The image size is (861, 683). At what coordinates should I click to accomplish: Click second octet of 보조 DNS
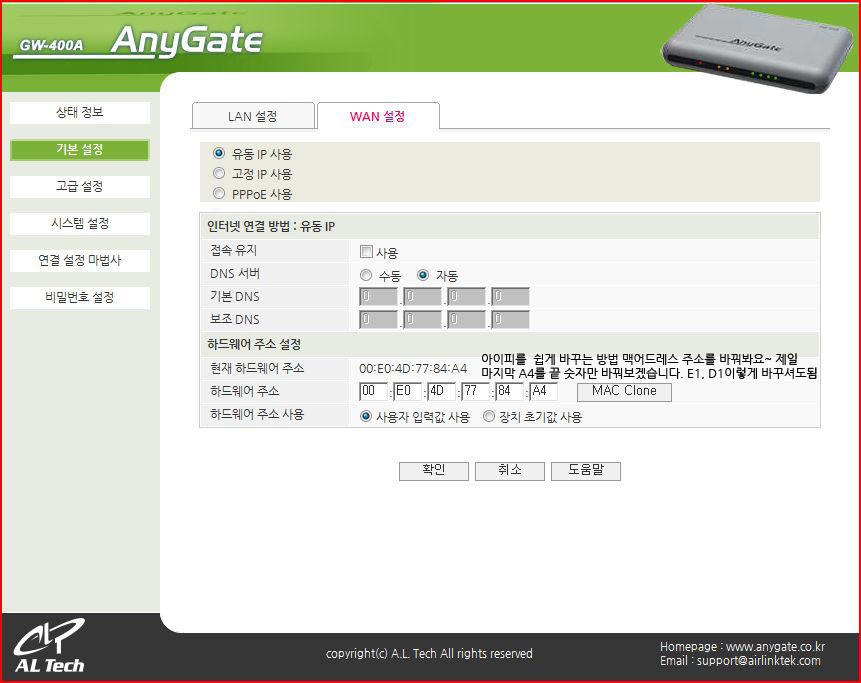click(x=422, y=320)
